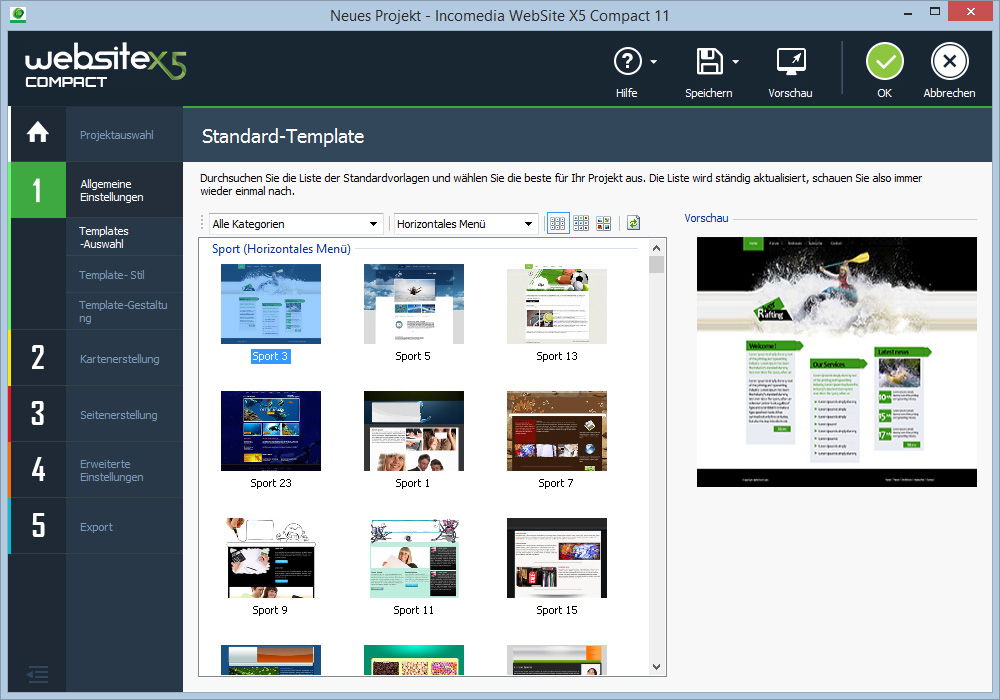Expand the Hilfe dropdown arrow

coord(654,62)
